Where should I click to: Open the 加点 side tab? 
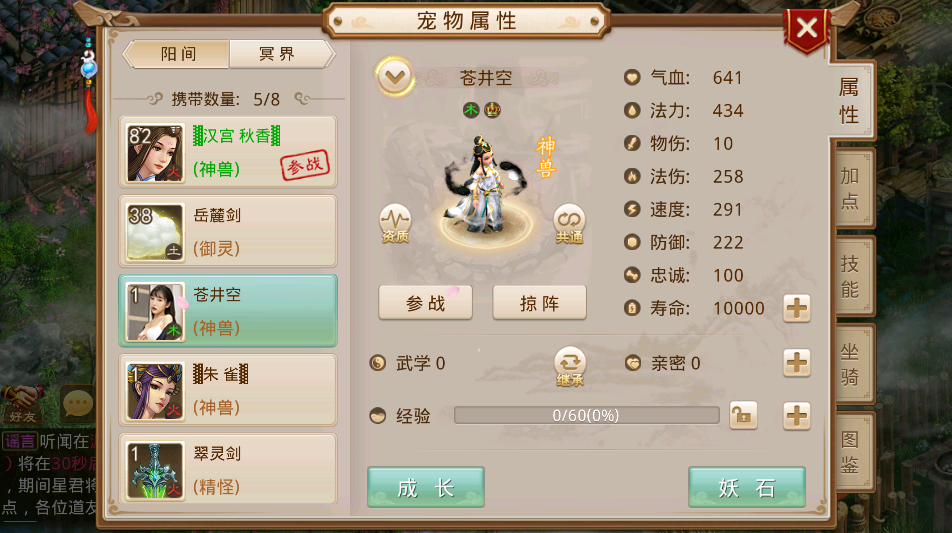[850, 189]
